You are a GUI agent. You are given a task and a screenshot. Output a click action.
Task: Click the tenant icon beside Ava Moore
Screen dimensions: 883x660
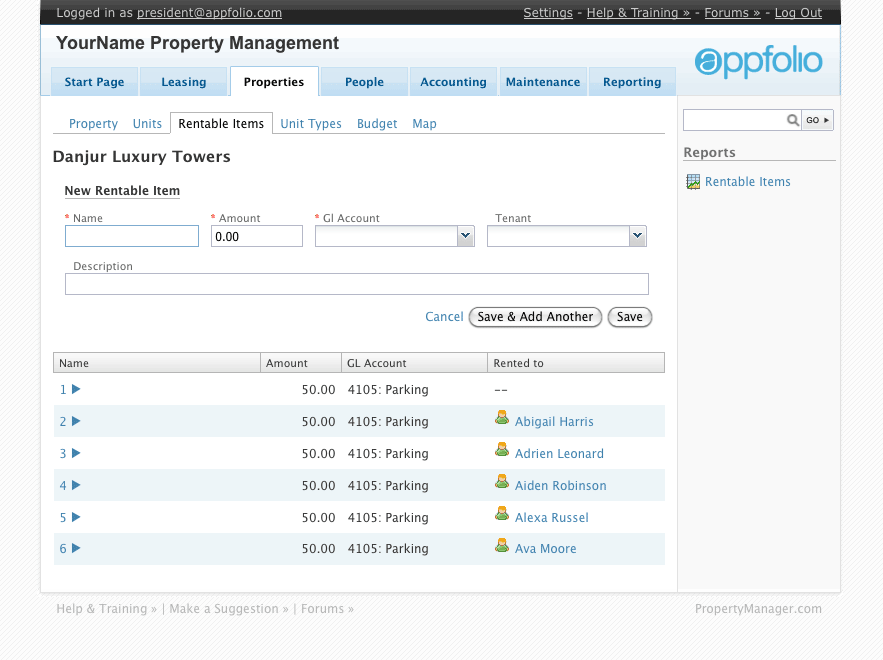502,546
